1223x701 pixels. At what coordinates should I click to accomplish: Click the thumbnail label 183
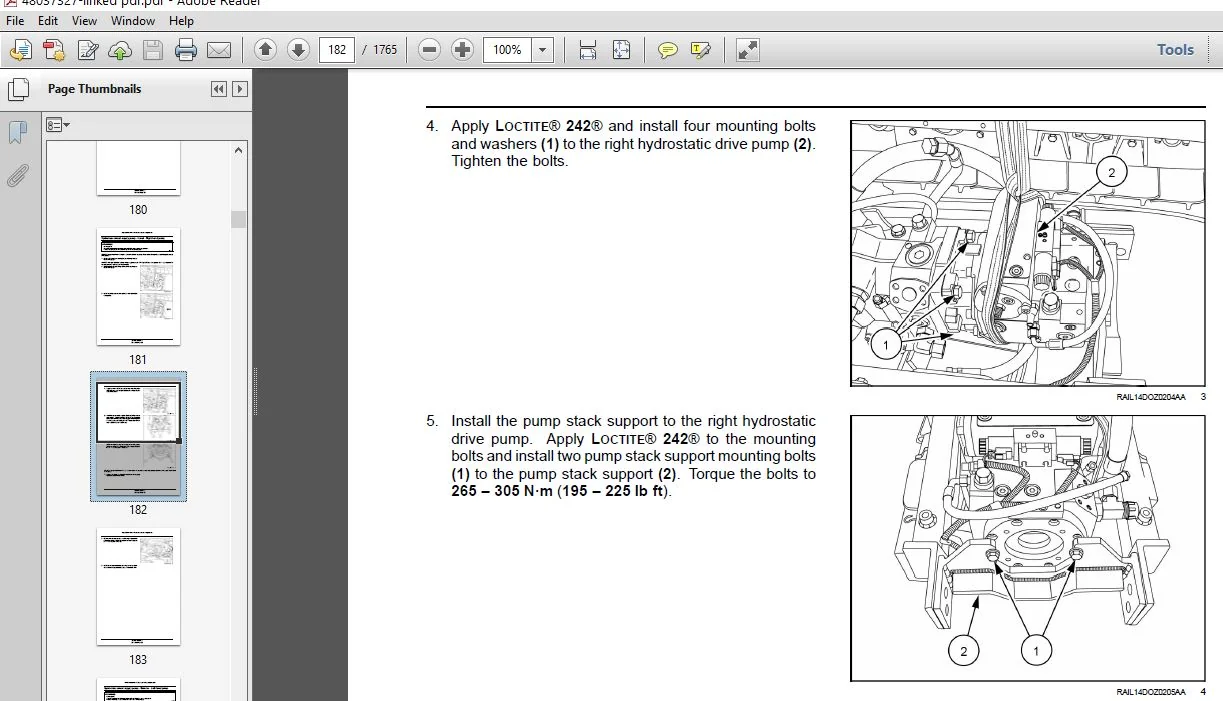[138, 660]
